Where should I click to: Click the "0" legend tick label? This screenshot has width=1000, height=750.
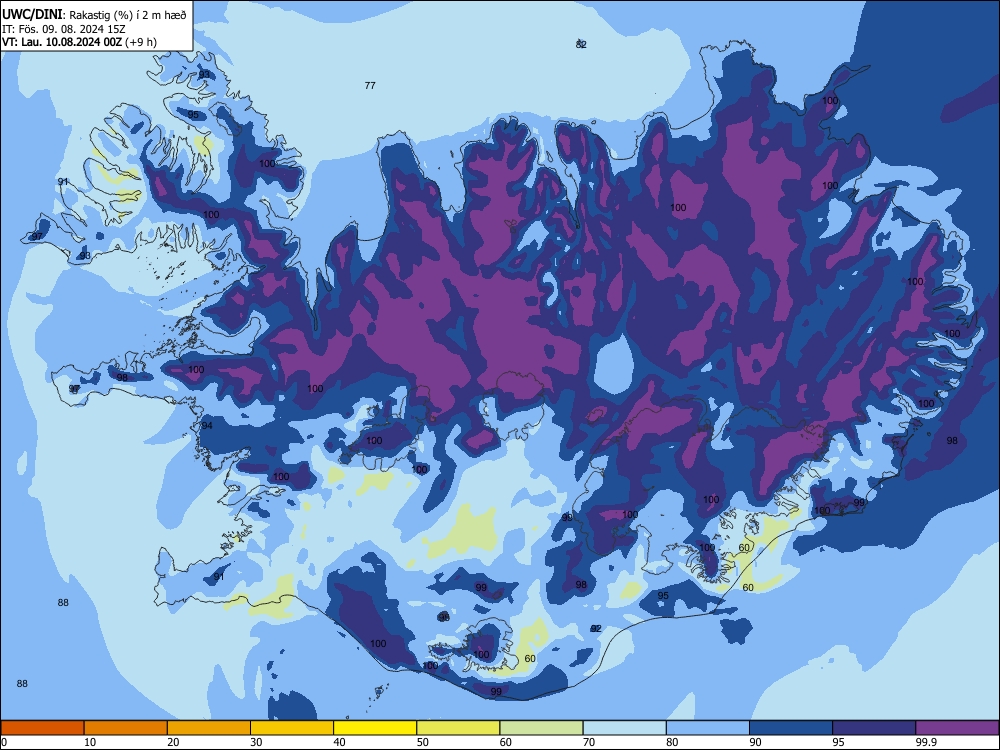point(3,742)
